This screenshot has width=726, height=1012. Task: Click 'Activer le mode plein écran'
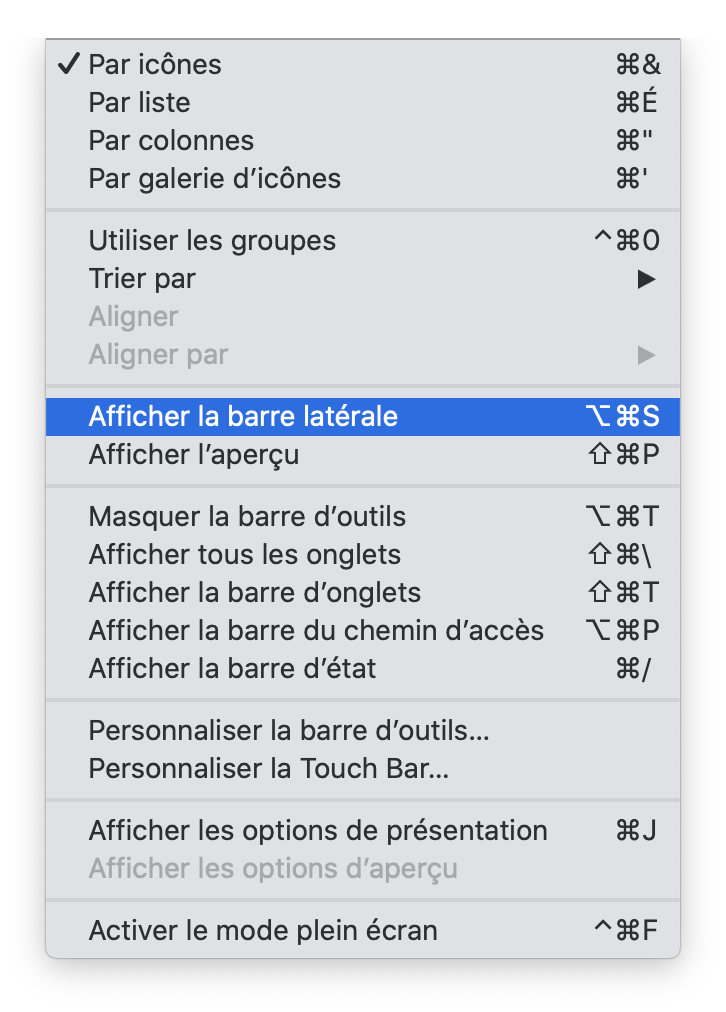click(263, 931)
